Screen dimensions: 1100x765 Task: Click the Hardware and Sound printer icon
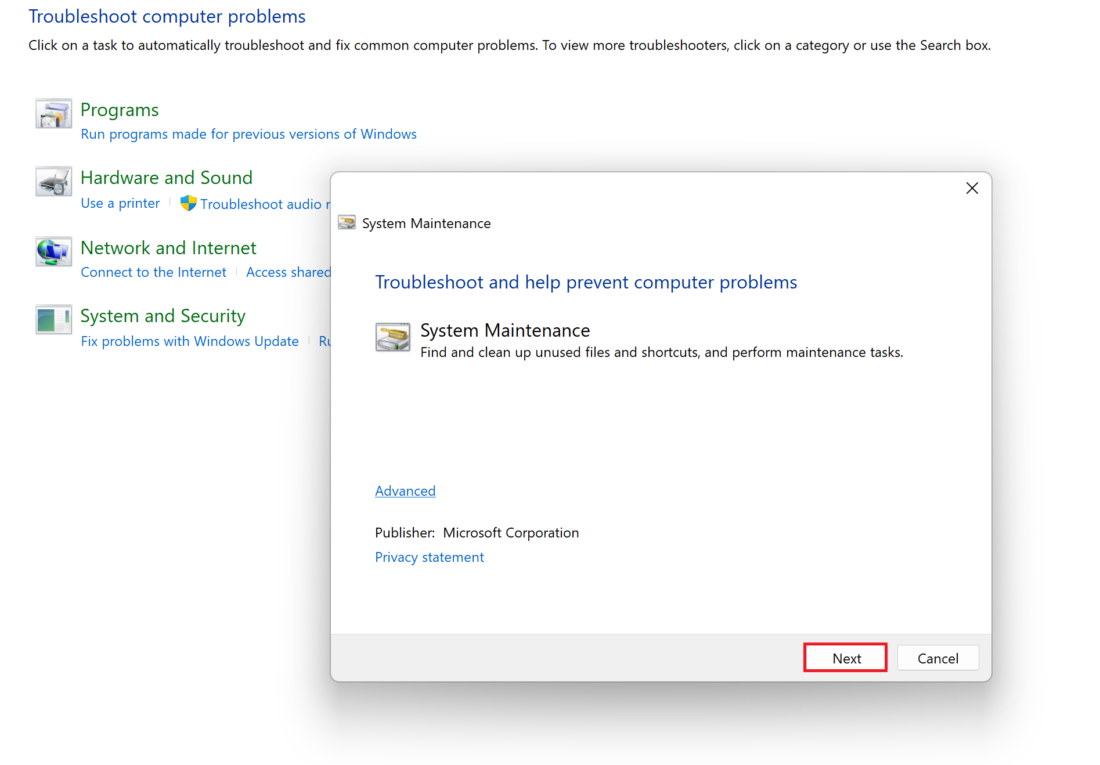pos(53,182)
